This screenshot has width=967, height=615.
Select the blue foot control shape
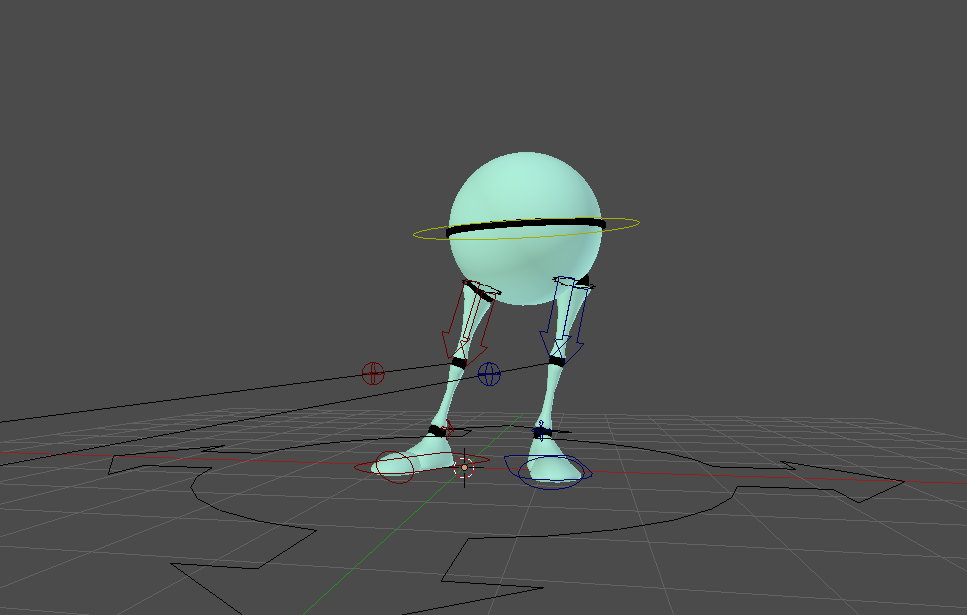click(x=548, y=473)
